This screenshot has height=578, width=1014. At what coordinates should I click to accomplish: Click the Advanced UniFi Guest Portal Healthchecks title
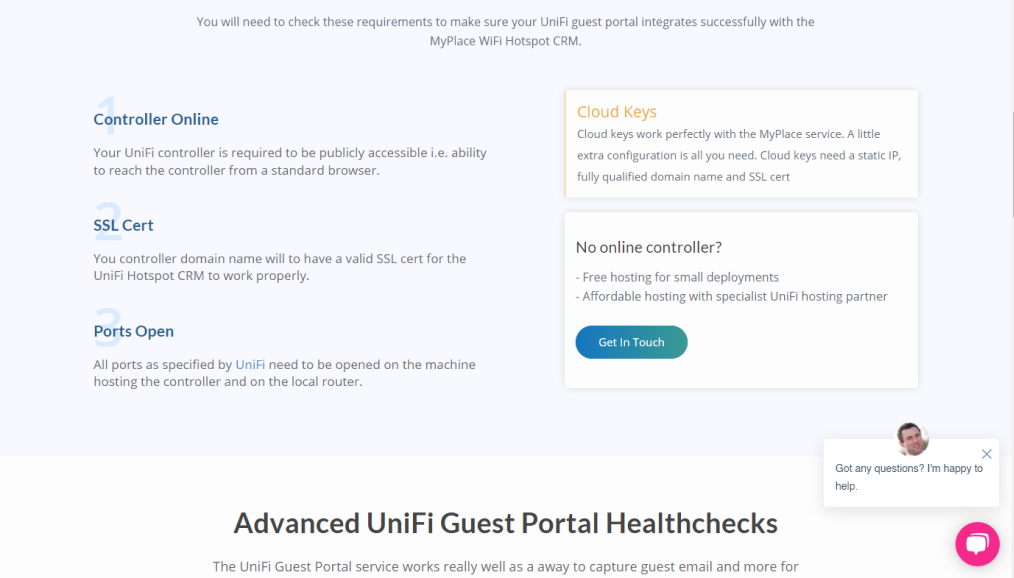(x=506, y=523)
